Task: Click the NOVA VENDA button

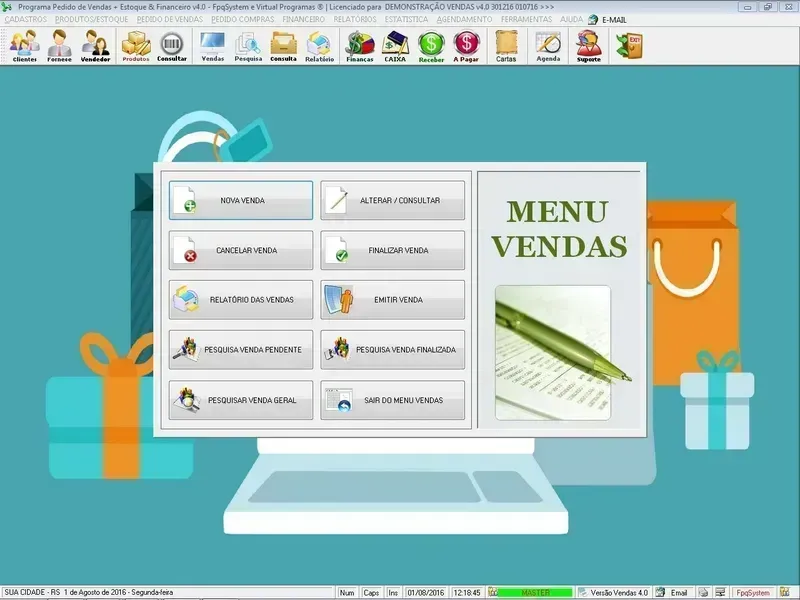Action: (241, 200)
